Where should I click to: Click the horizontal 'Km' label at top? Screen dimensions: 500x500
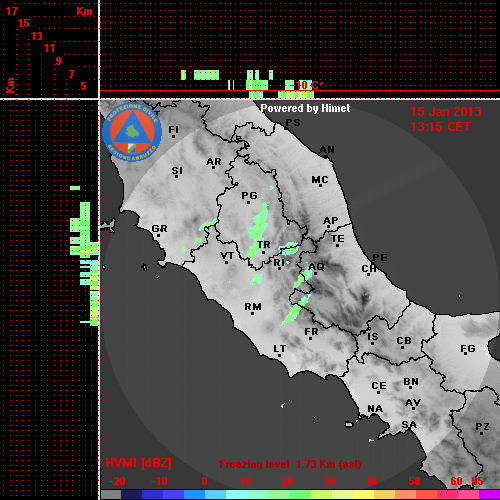tap(84, 11)
